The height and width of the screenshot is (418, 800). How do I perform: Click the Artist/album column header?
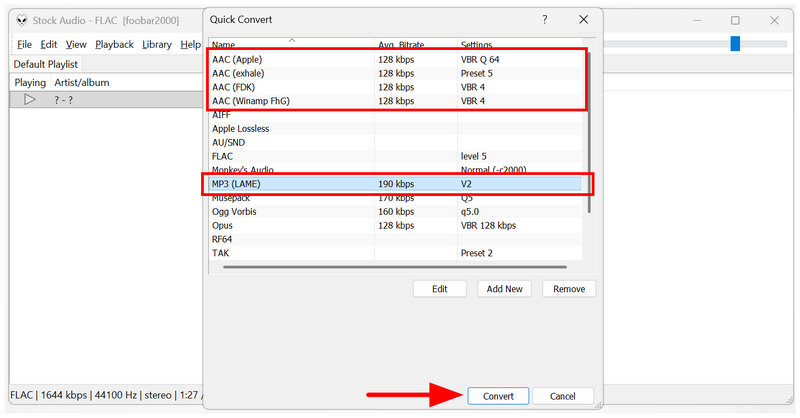click(82, 82)
